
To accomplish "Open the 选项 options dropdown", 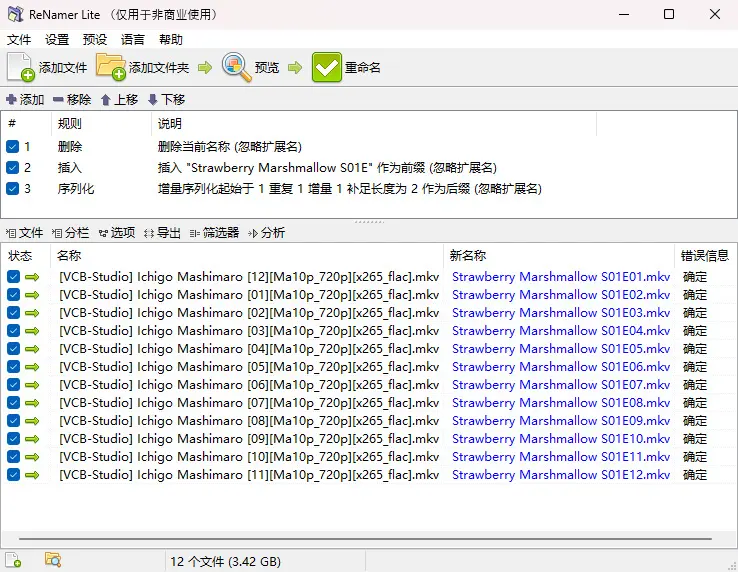I will (117, 233).
